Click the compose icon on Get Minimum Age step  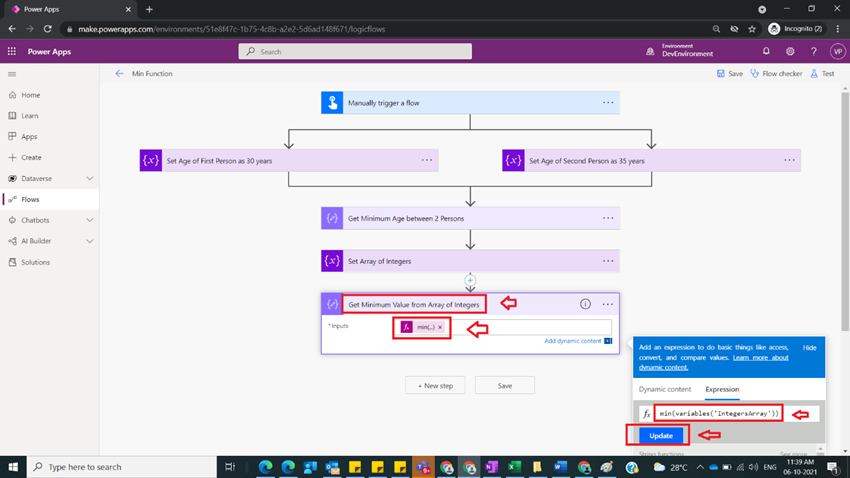coord(332,218)
